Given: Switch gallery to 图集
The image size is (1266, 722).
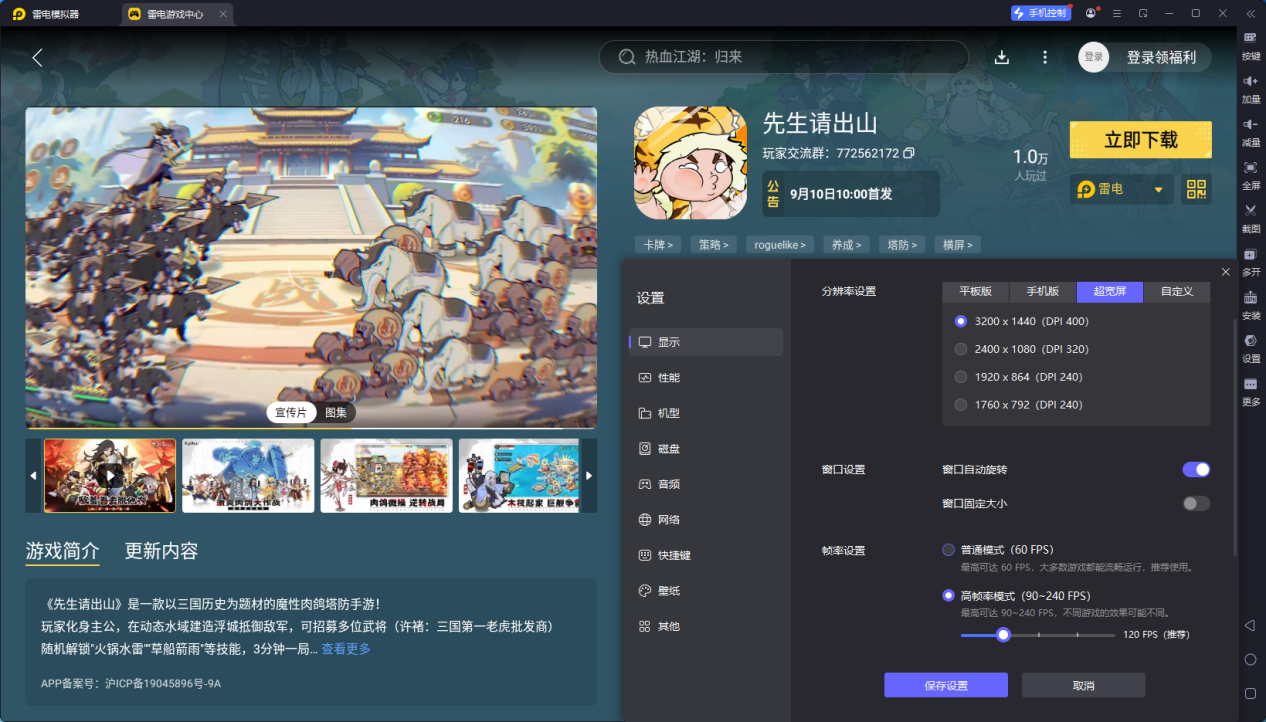Looking at the screenshot, I should [x=336, y=412].
